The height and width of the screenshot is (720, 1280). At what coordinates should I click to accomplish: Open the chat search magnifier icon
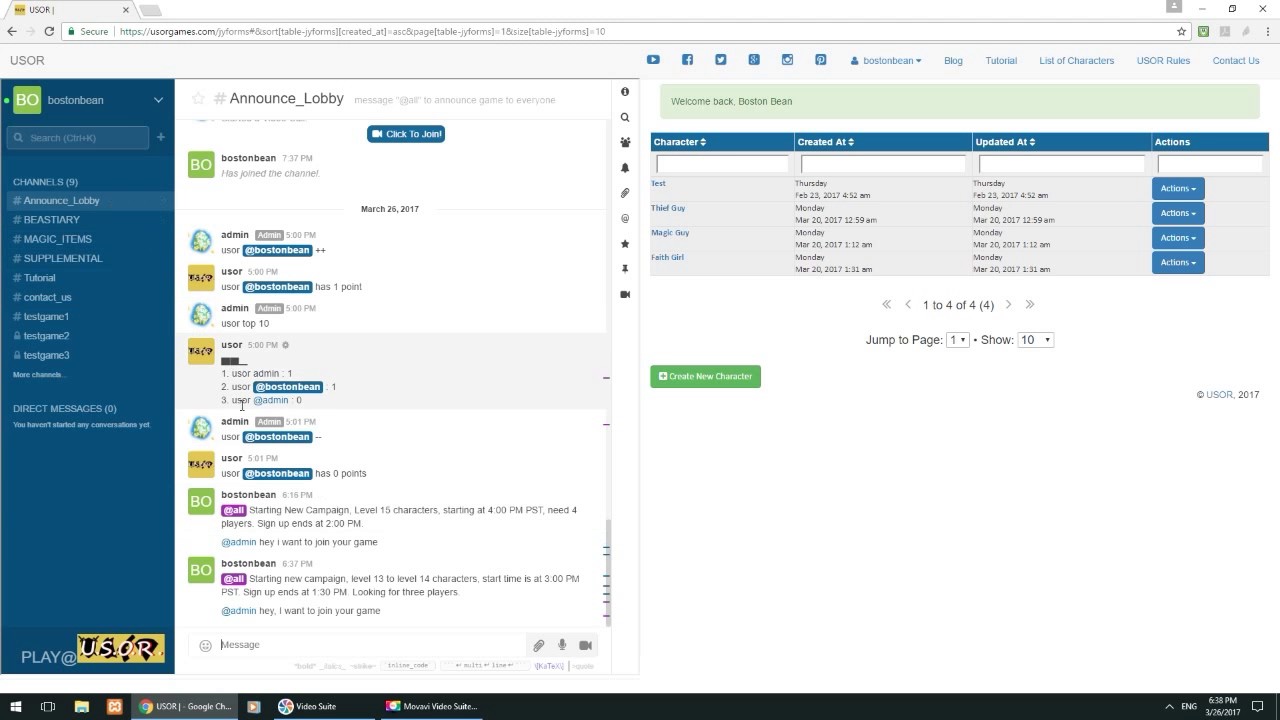[625, 117]
